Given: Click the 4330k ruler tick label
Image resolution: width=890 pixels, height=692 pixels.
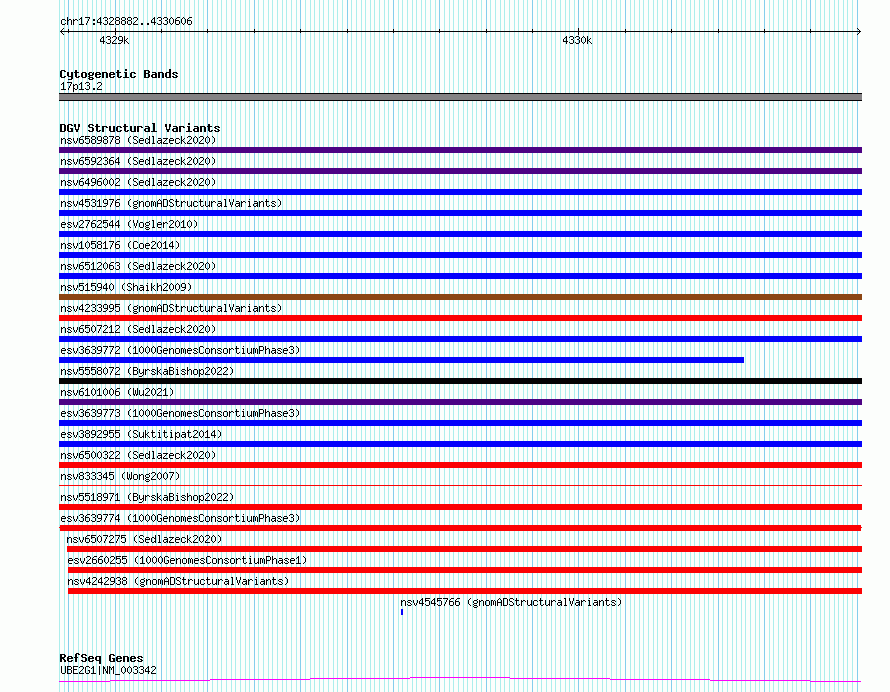Looking at the screenshot, I should point(577,40).
